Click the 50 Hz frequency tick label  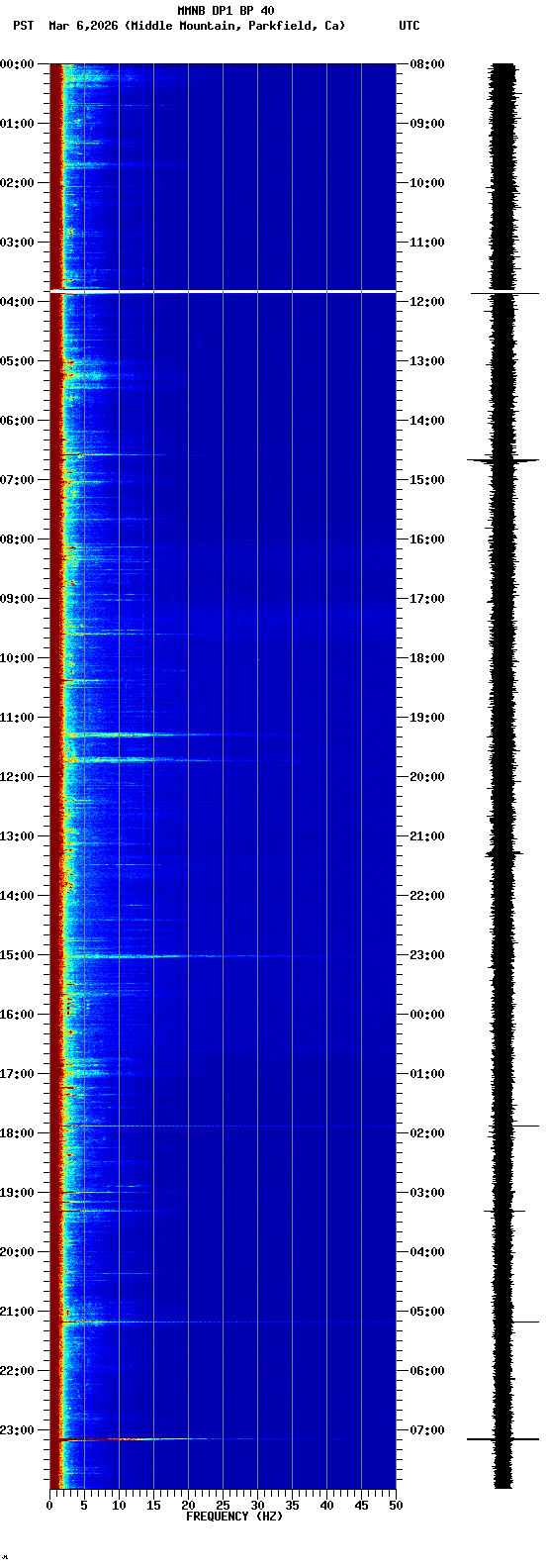coord(396,1506)
